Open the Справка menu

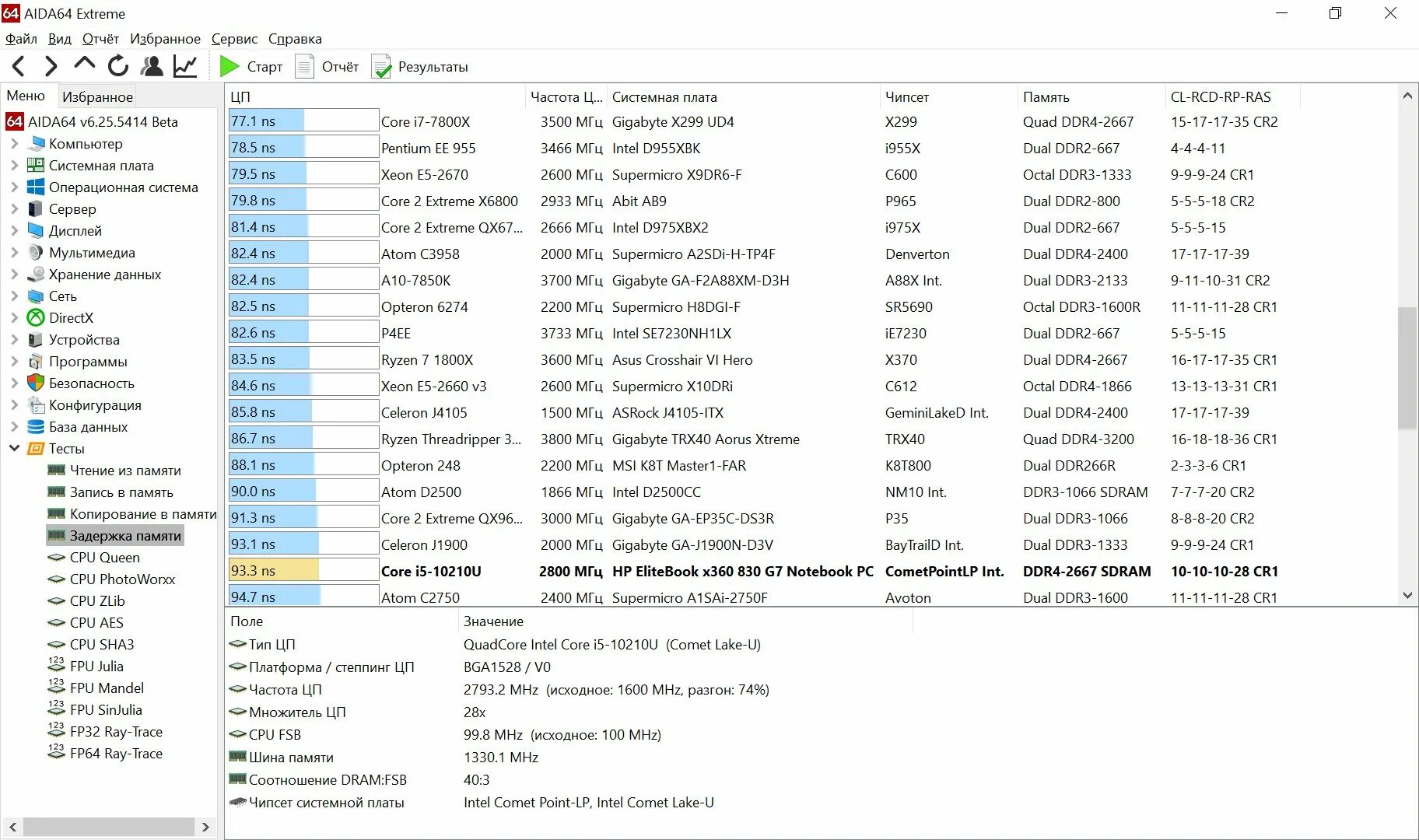(295, 39)
